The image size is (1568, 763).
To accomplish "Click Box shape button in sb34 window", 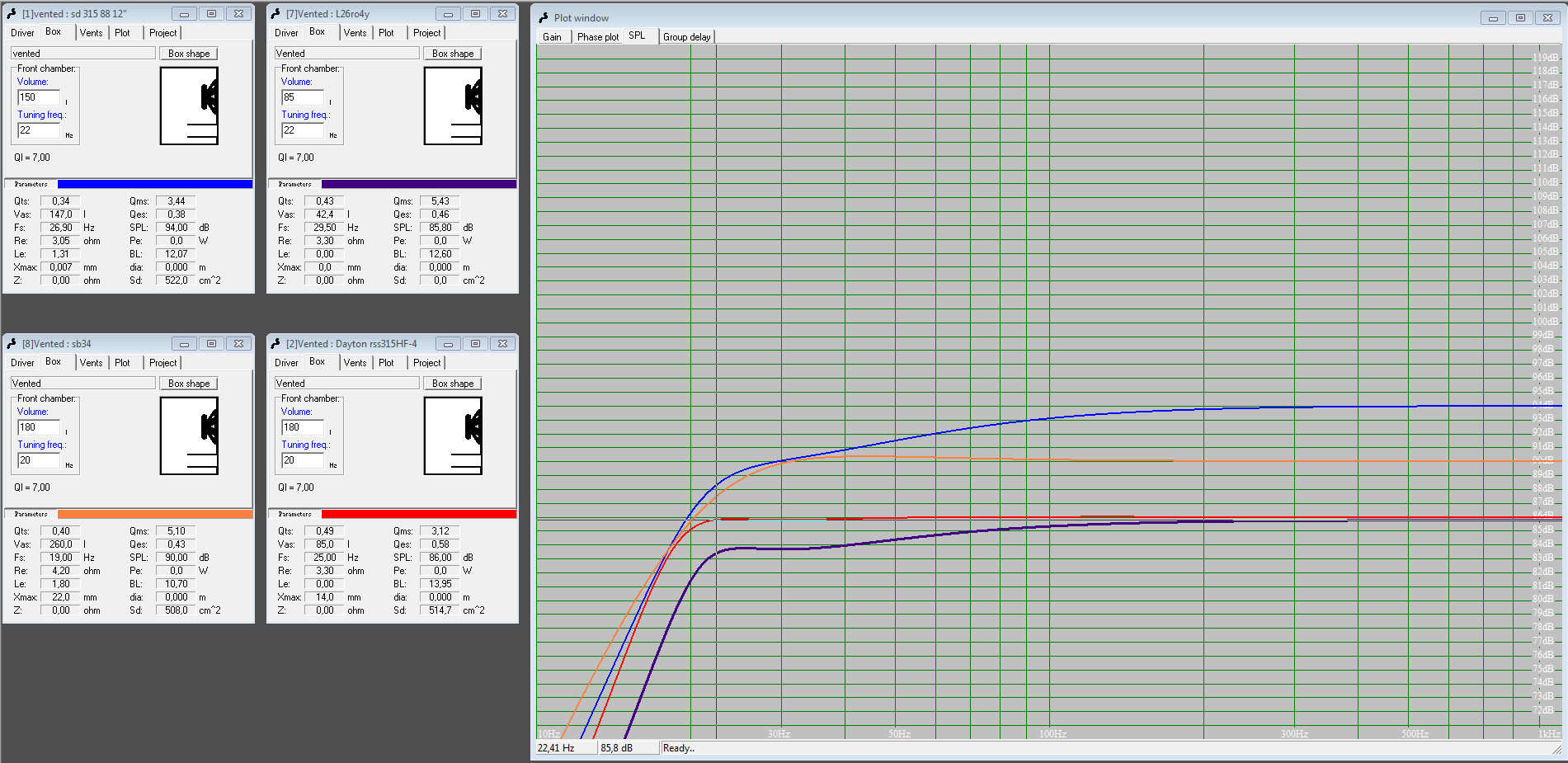I will (189, 384).
